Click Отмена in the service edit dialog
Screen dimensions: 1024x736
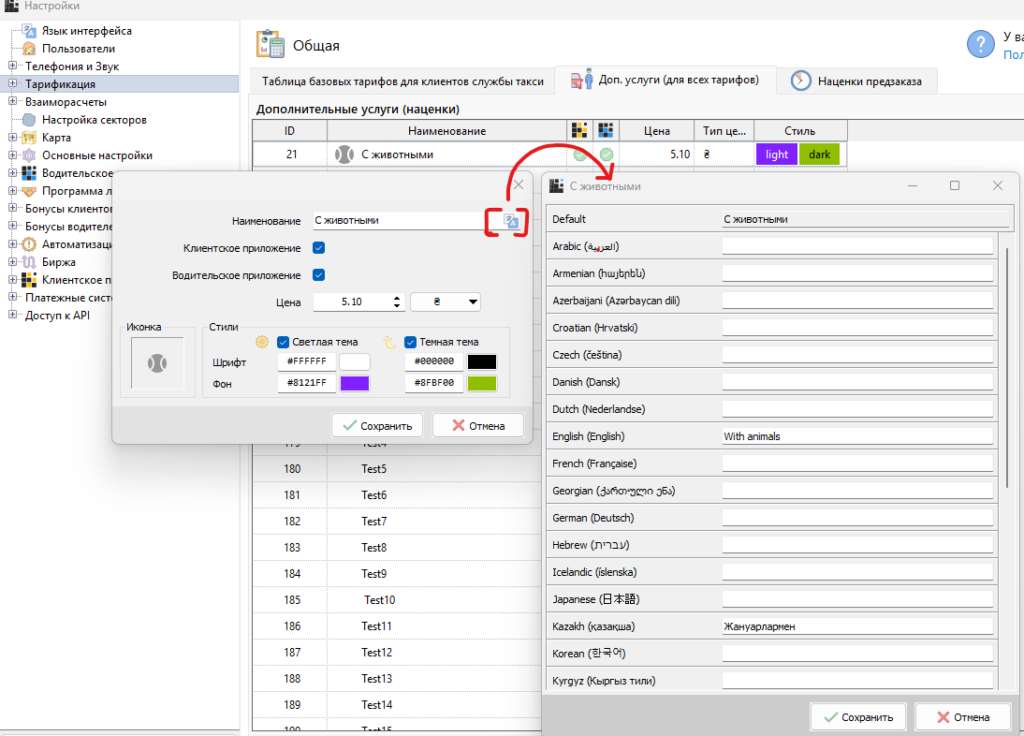477,426
